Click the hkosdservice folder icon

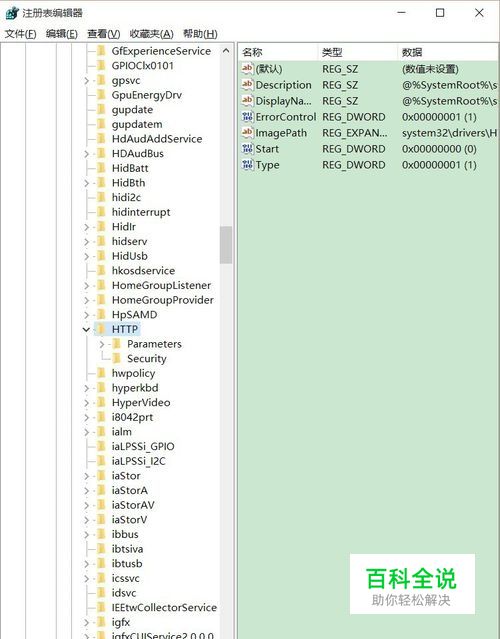pyautogui.click(x=101, y=271)
